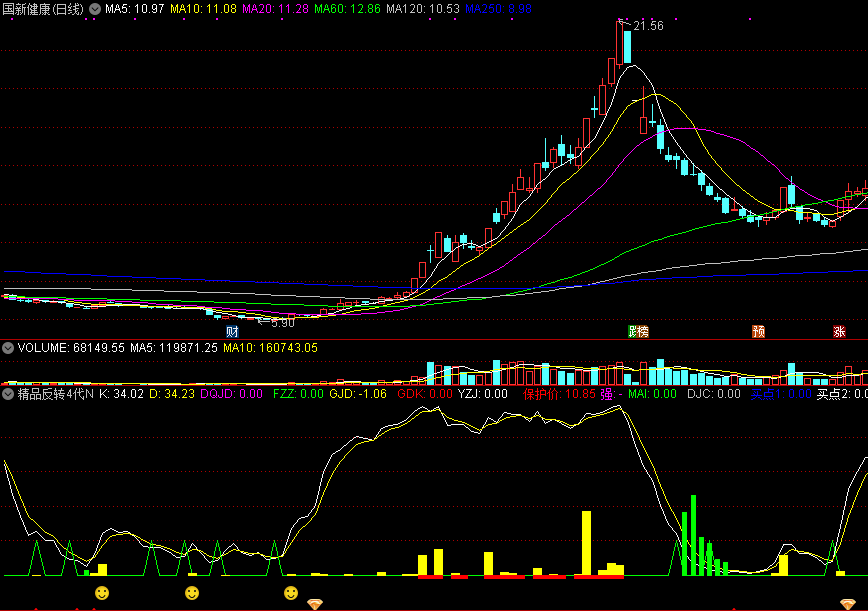Image resolution: width=868 pixels, height=611 pixels.
Task: Click the peak candlestick near 21.56
Action: [x=619, y=43]
